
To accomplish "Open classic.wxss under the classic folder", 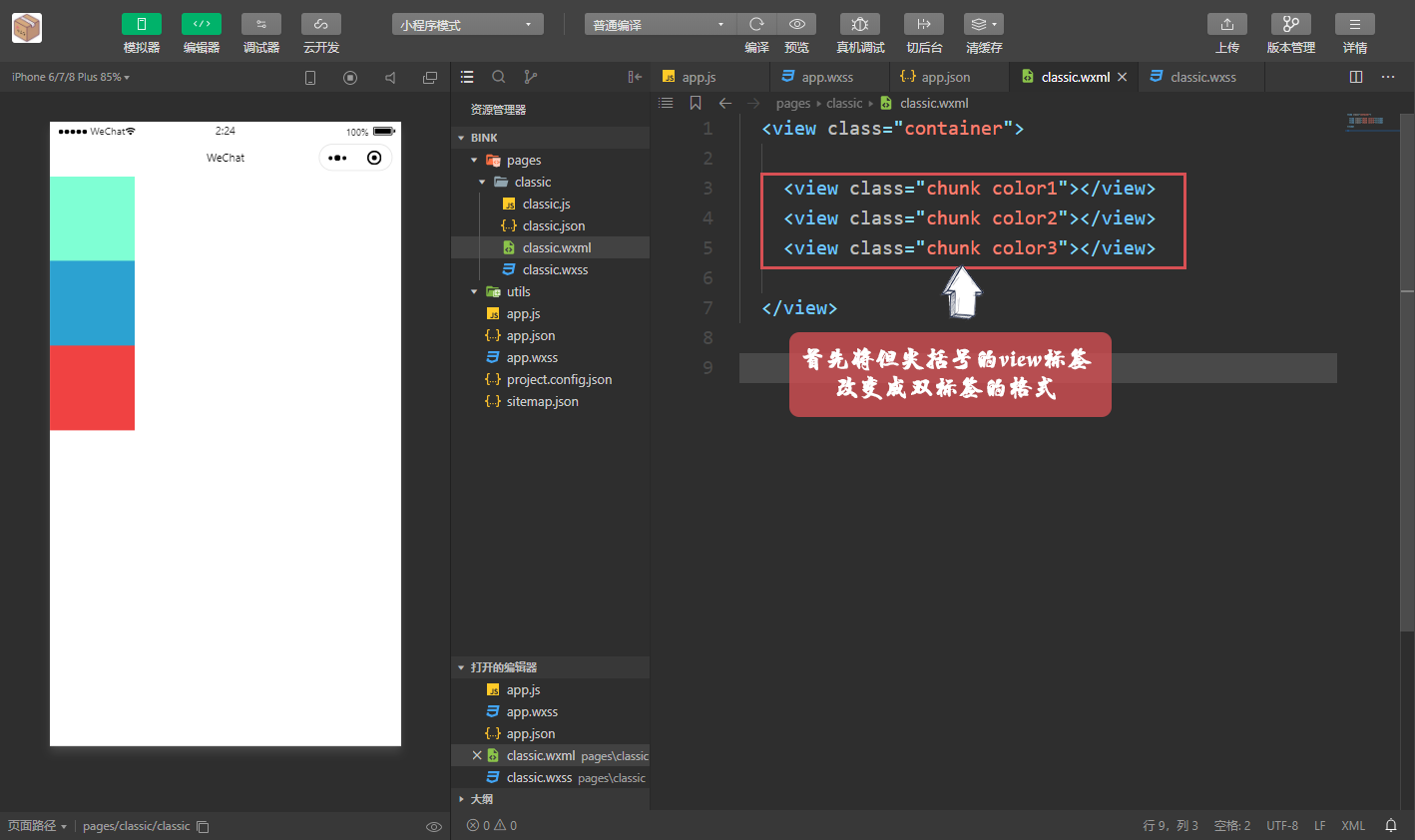I will point(550,269).
